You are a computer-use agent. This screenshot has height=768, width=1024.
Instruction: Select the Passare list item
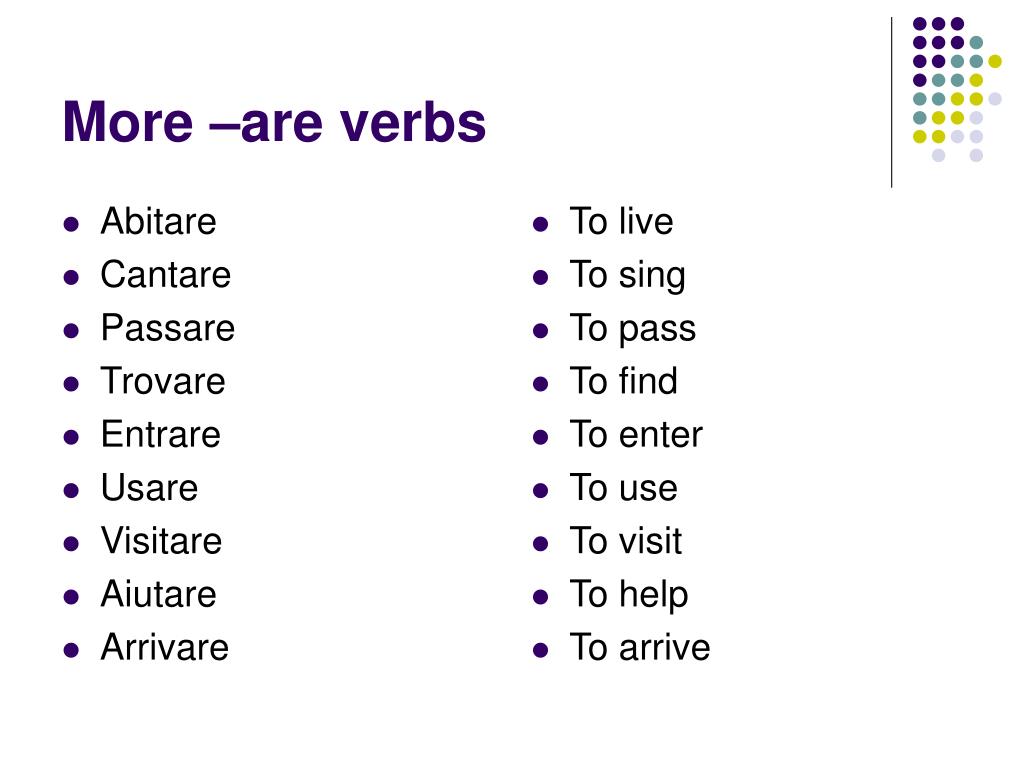(168, 328)
